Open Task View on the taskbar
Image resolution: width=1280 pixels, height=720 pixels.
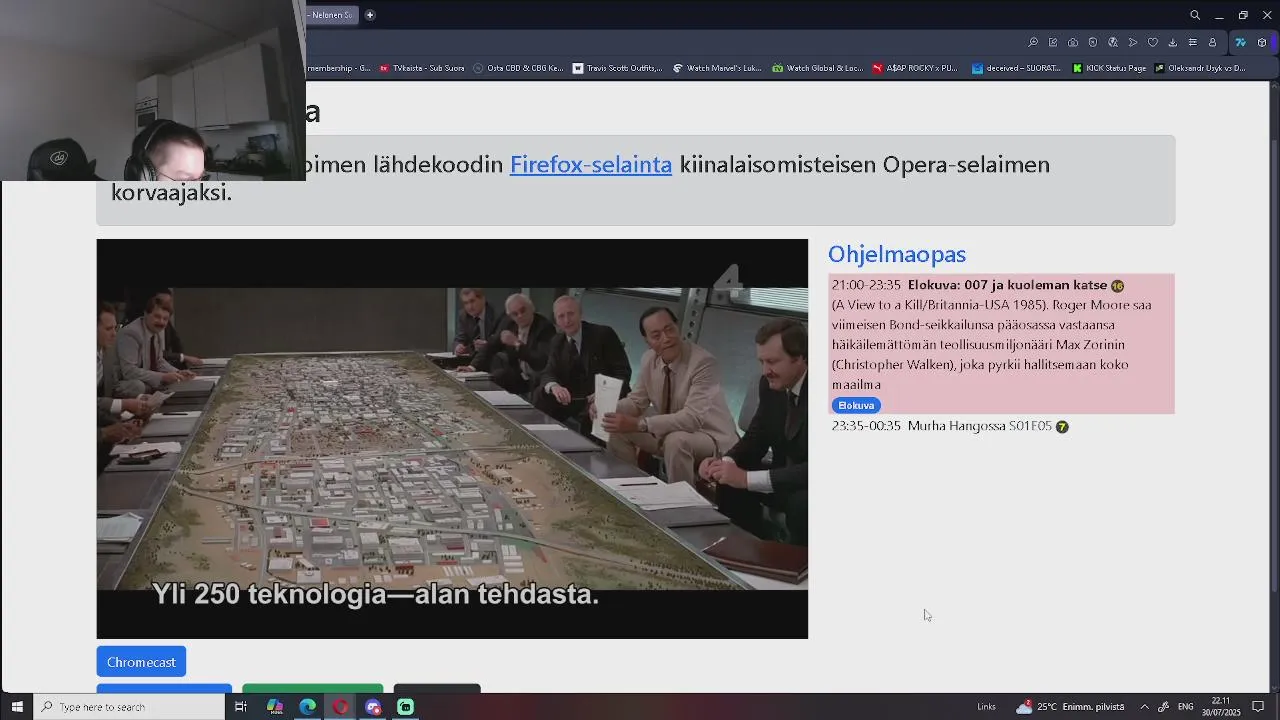point(241,707)
